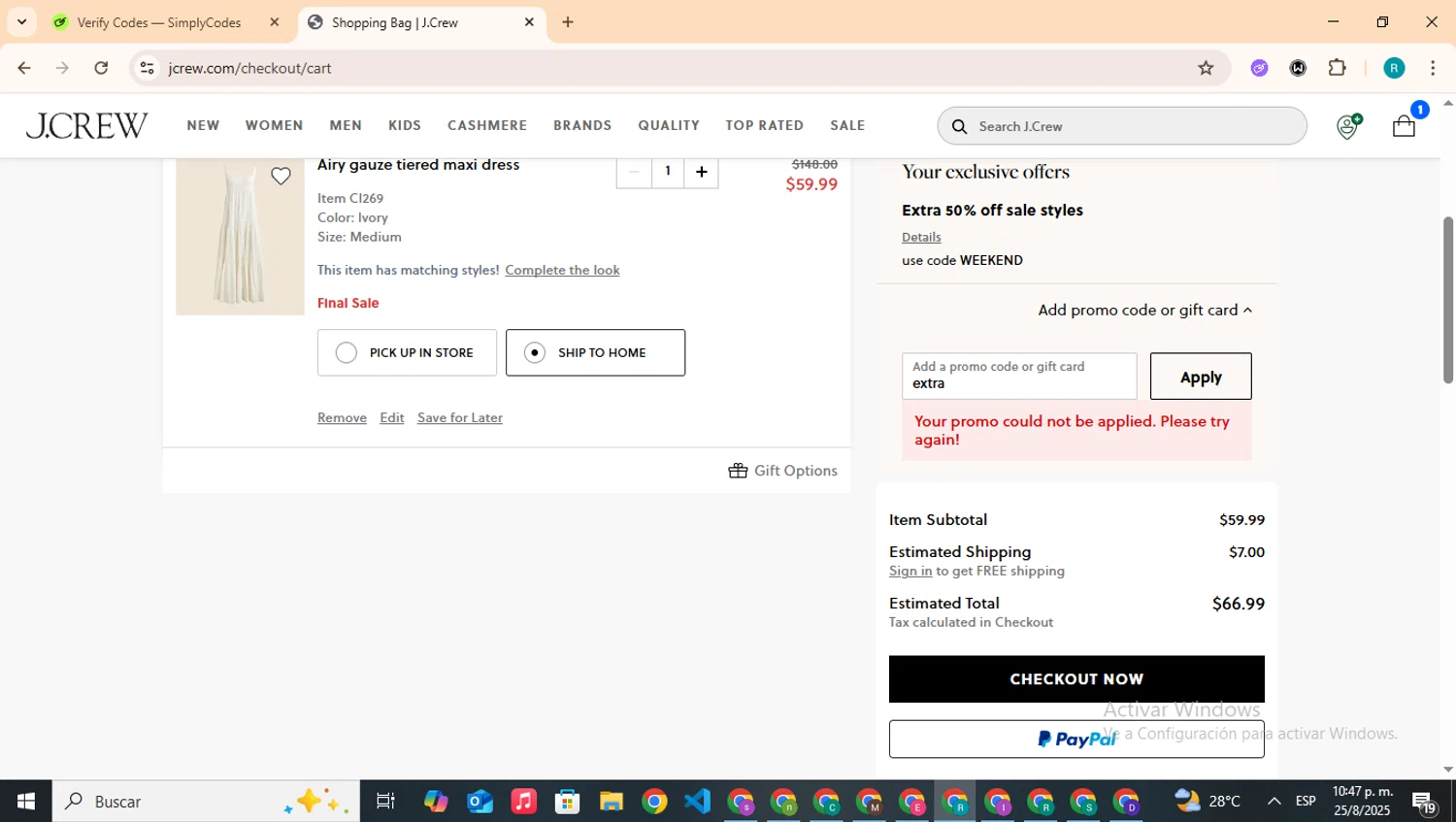Screen dimensions: 1456x822
Task: Collapse the Add promo code or gift card section
Action: point(1145,311)
